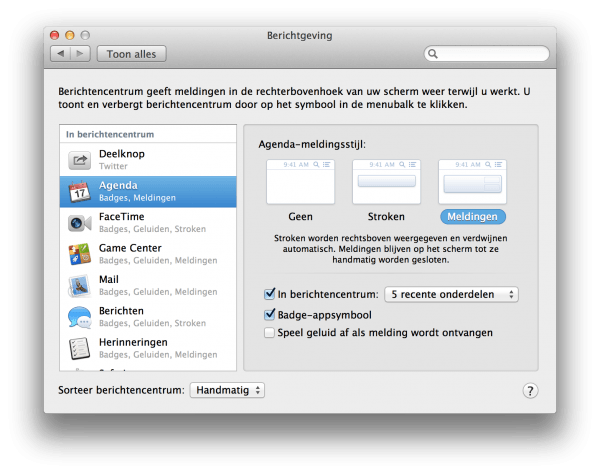The height and width of the screenshot is (474, 600).
Task: Go back with the left arrow button
Action: coord(60,54)
